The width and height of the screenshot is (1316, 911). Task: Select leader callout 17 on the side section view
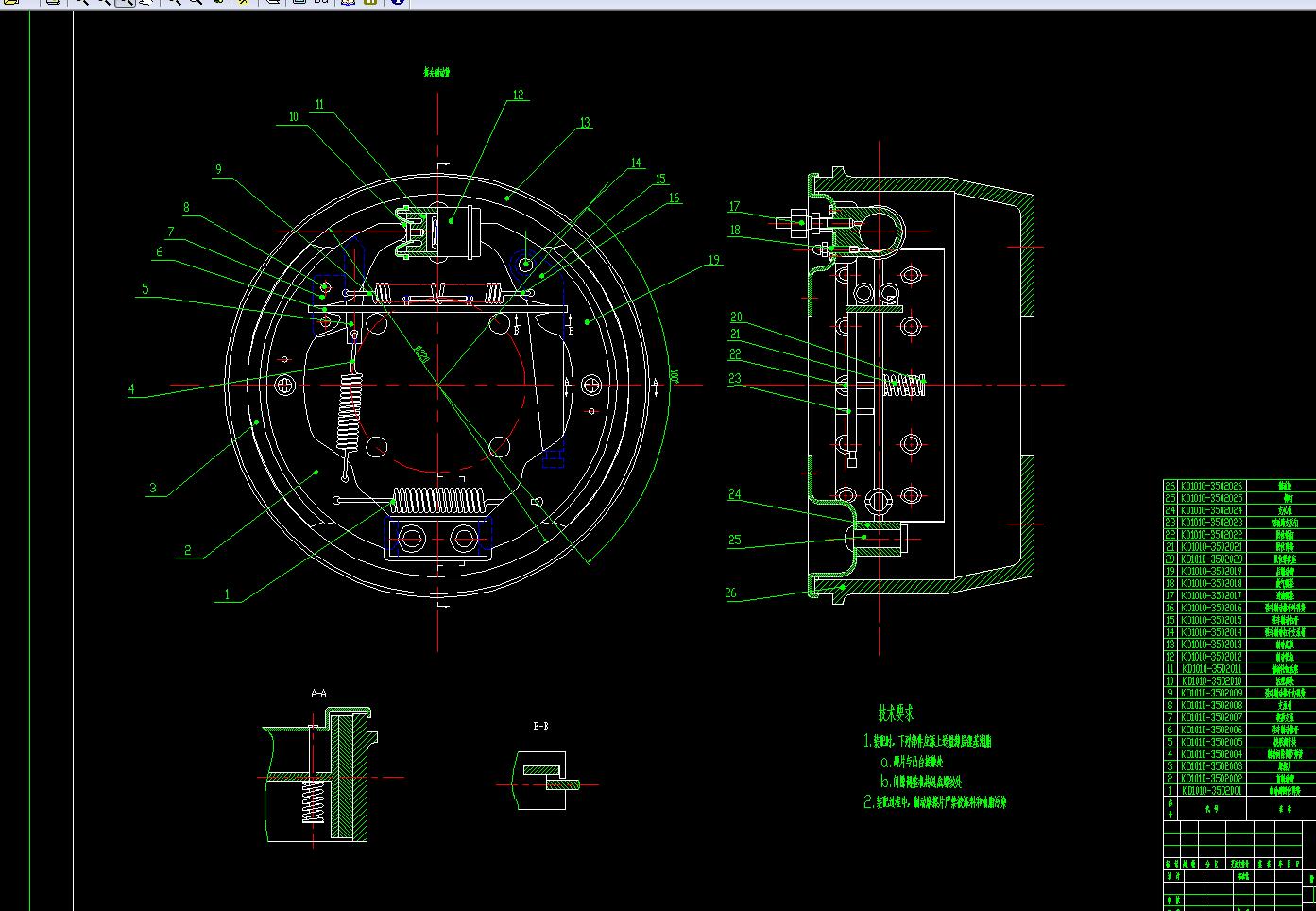(x=735, y=207)
